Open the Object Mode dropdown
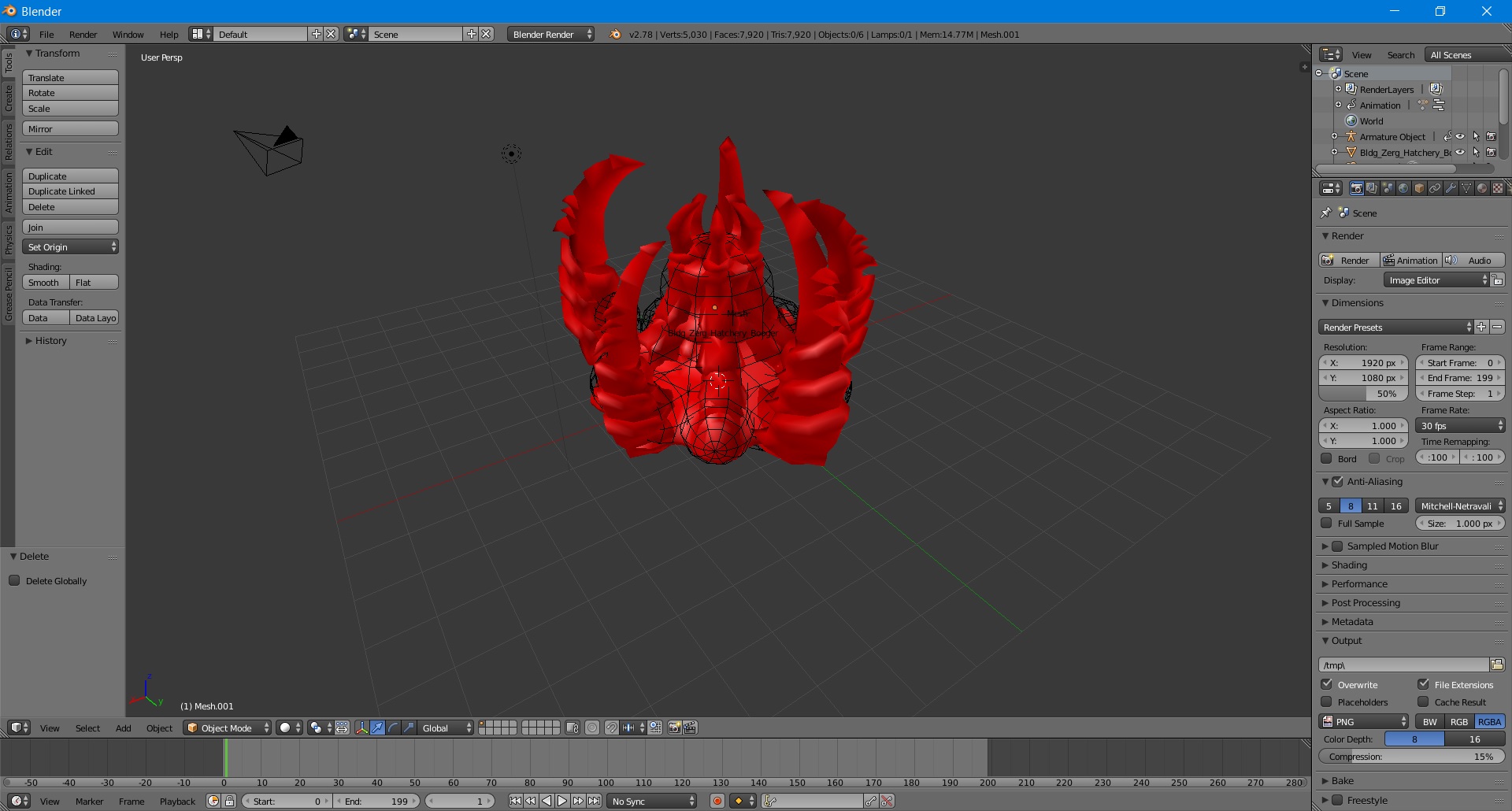 pyautogui.click(x=227, y=728)
